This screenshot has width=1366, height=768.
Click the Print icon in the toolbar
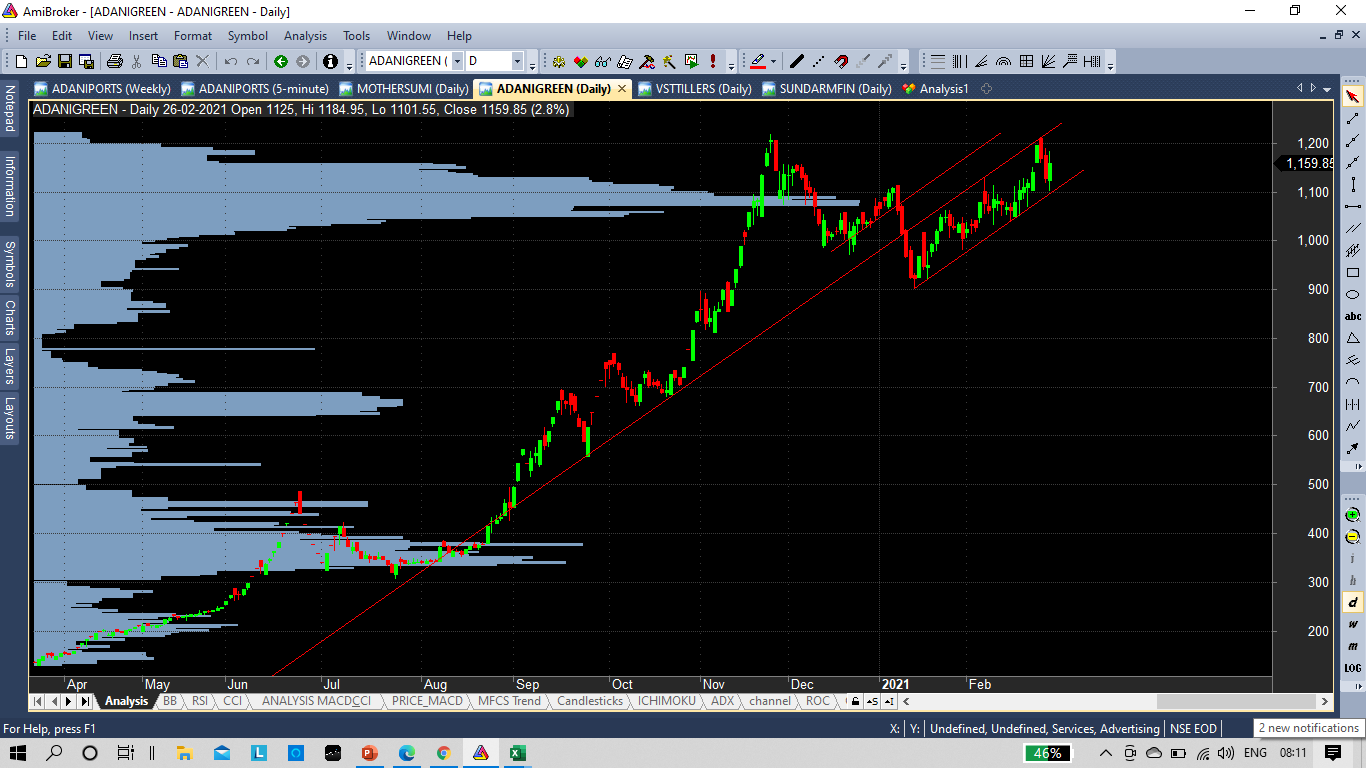point(114,61)
